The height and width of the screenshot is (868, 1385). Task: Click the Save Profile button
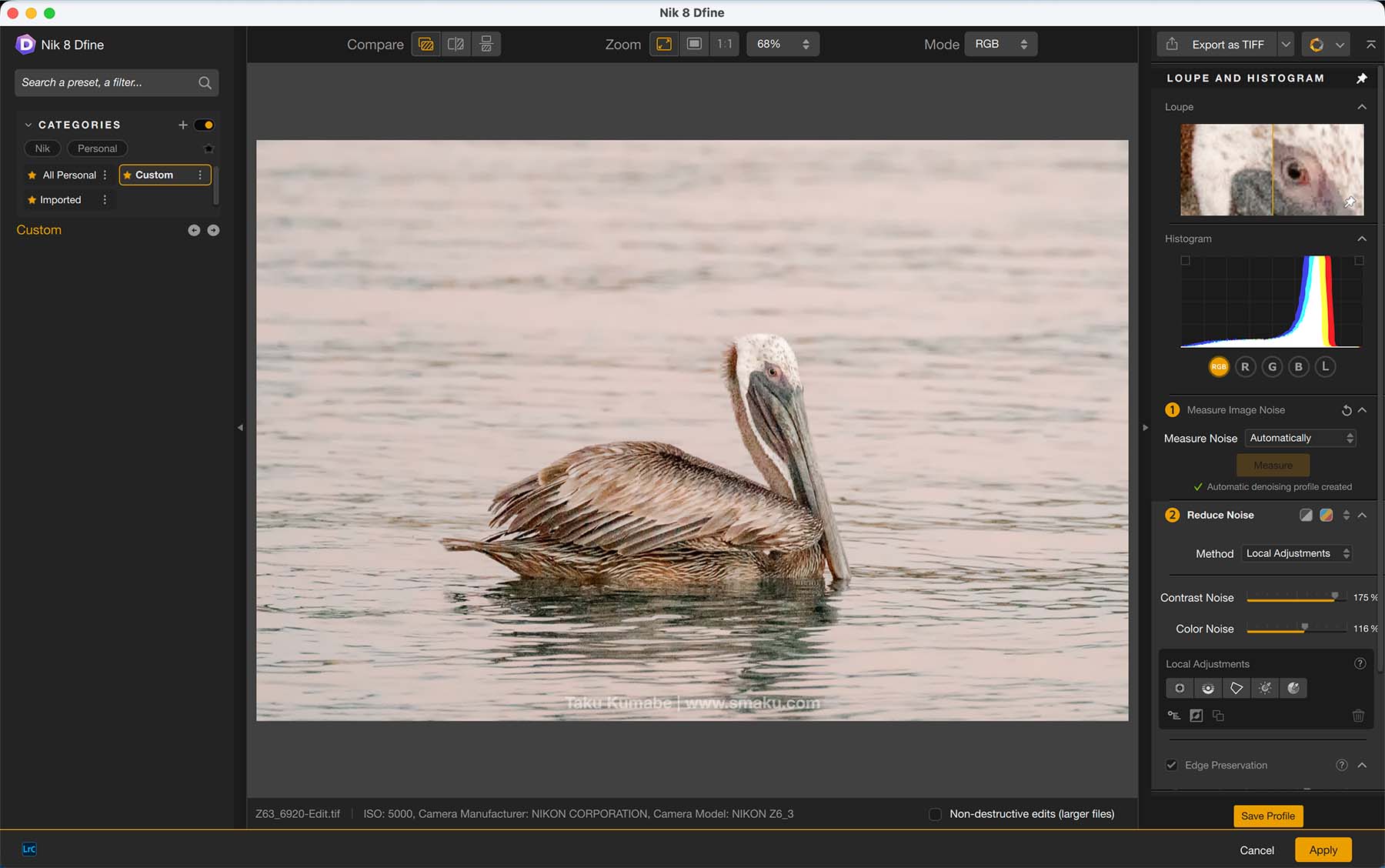pyautogui.click(x=1267, y=816)
